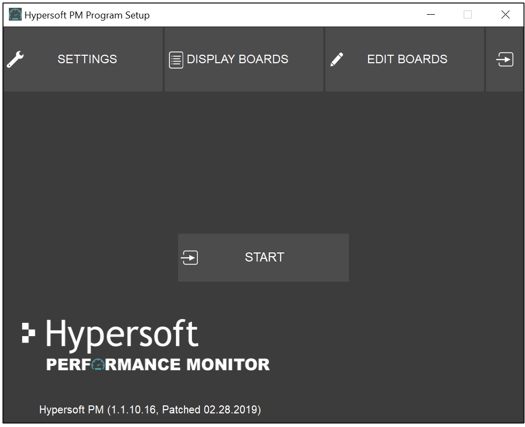
Task: Click the Hypersoft PM app icon in title bar
Action: coord(15,15)
